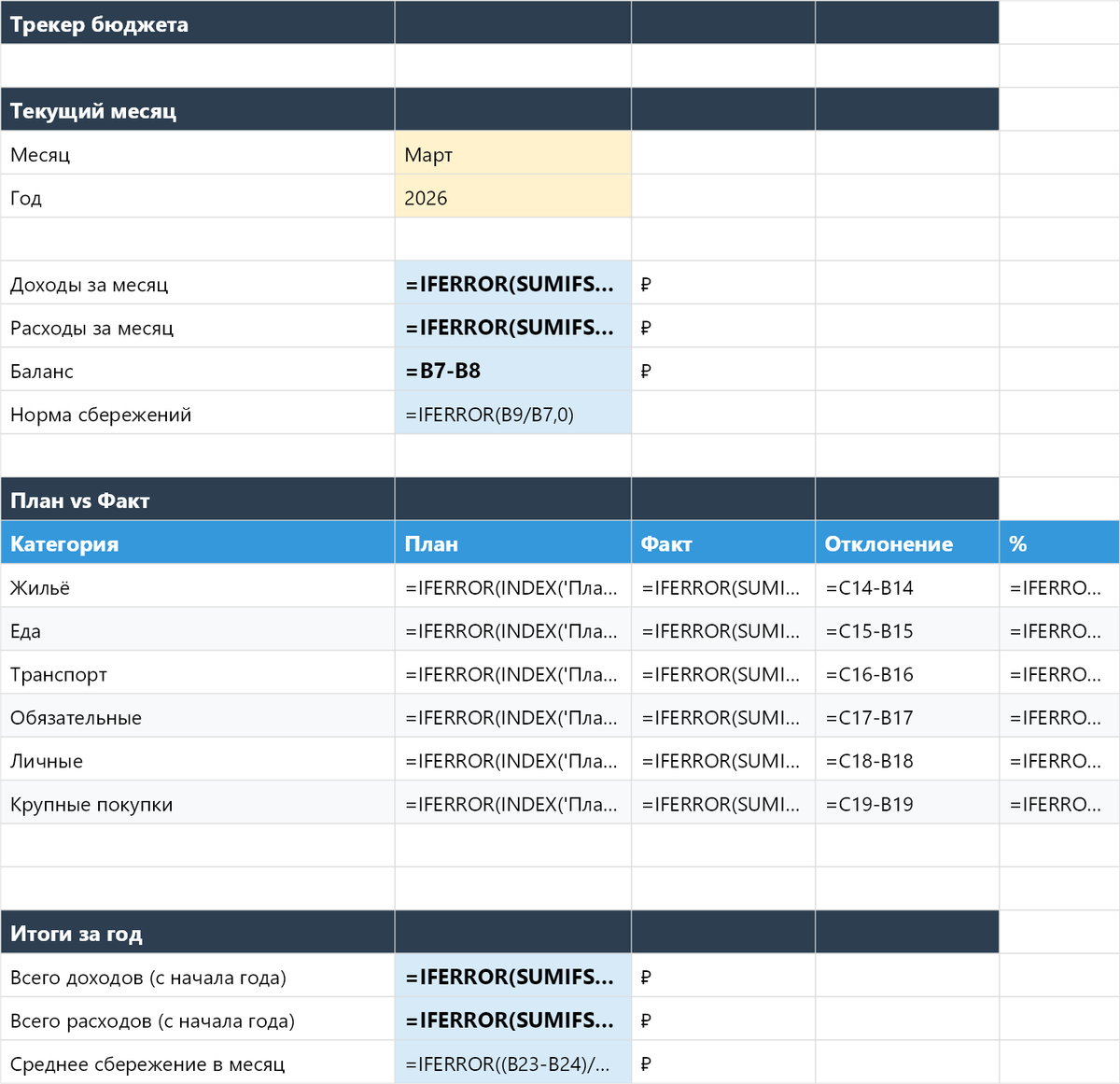1120x1084 pixels.
Task: Click 'Среднее сбережение в месяц' formula cell
Action: 512,1064
